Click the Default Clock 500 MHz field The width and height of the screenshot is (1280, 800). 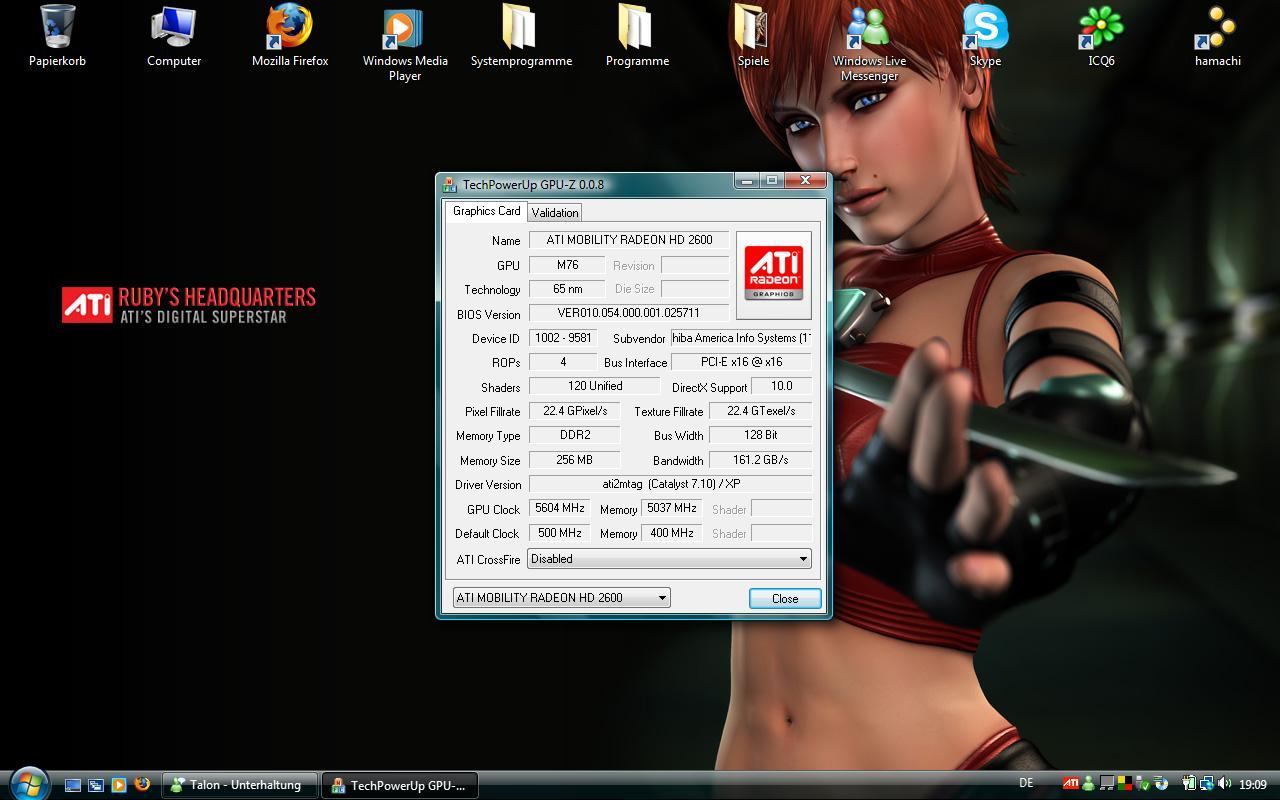pyautogui.click(x=560, y=533)
